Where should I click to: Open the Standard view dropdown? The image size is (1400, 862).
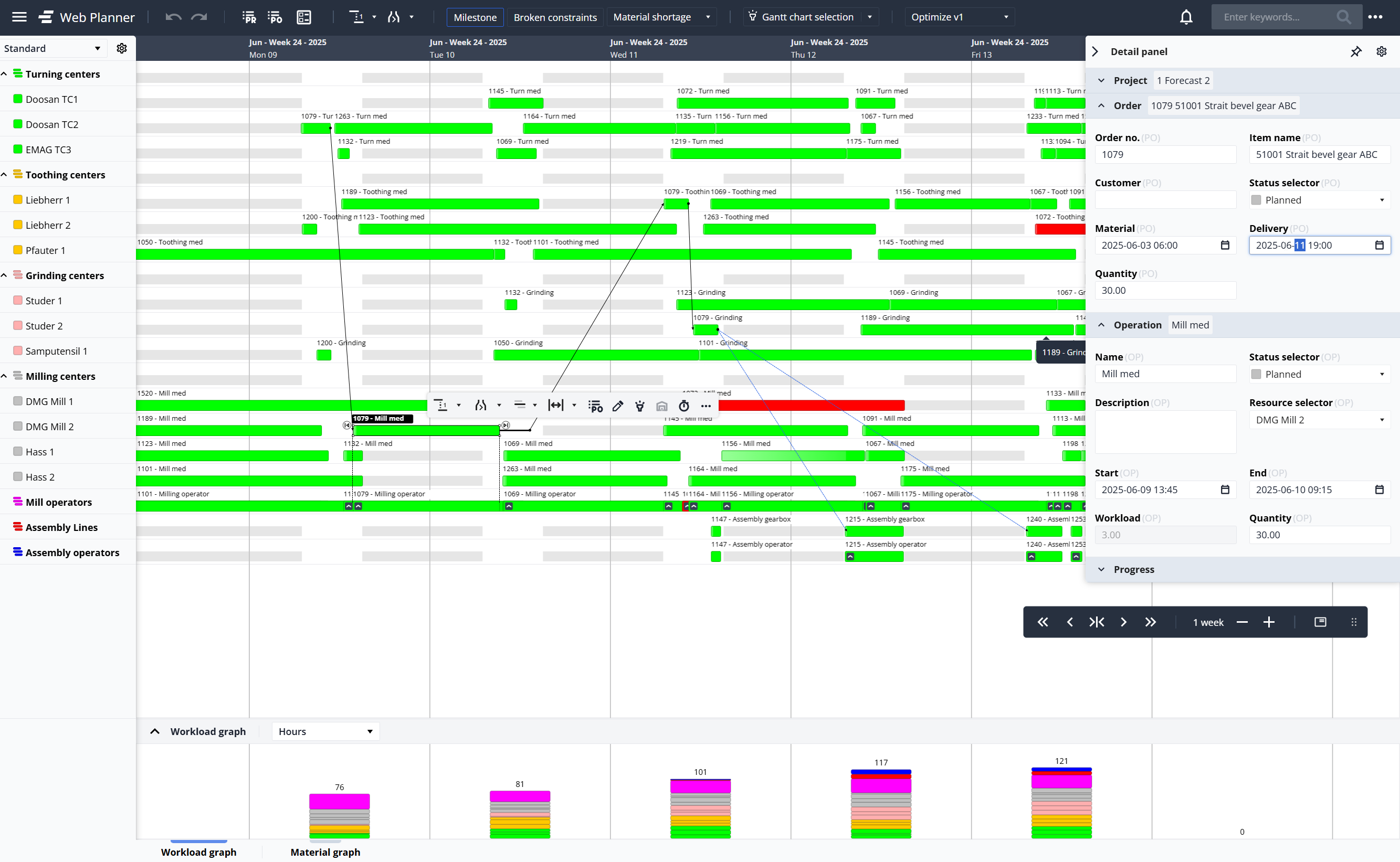(52, 48)
